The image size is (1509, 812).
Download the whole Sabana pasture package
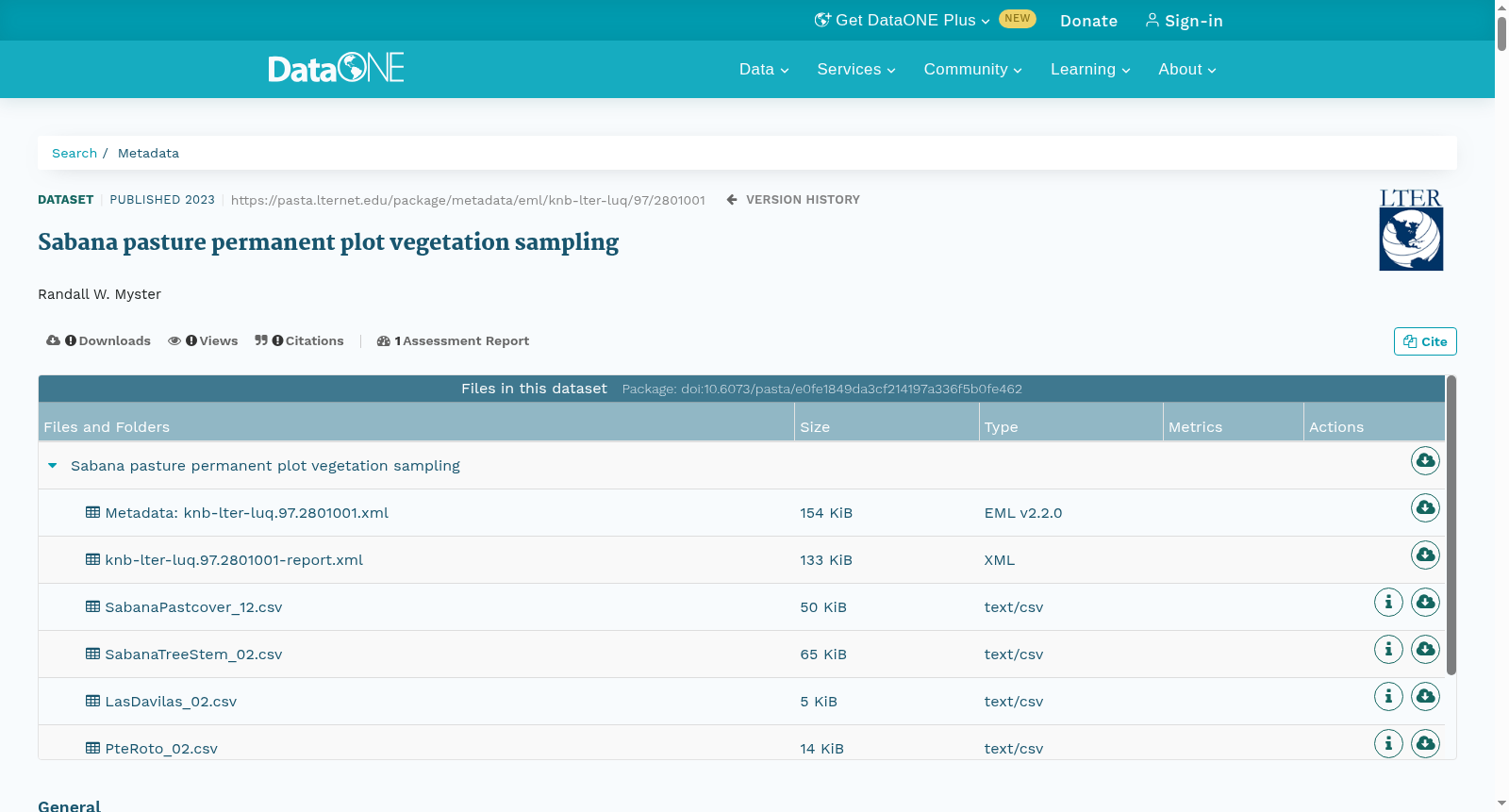[x=1425, y=460]
